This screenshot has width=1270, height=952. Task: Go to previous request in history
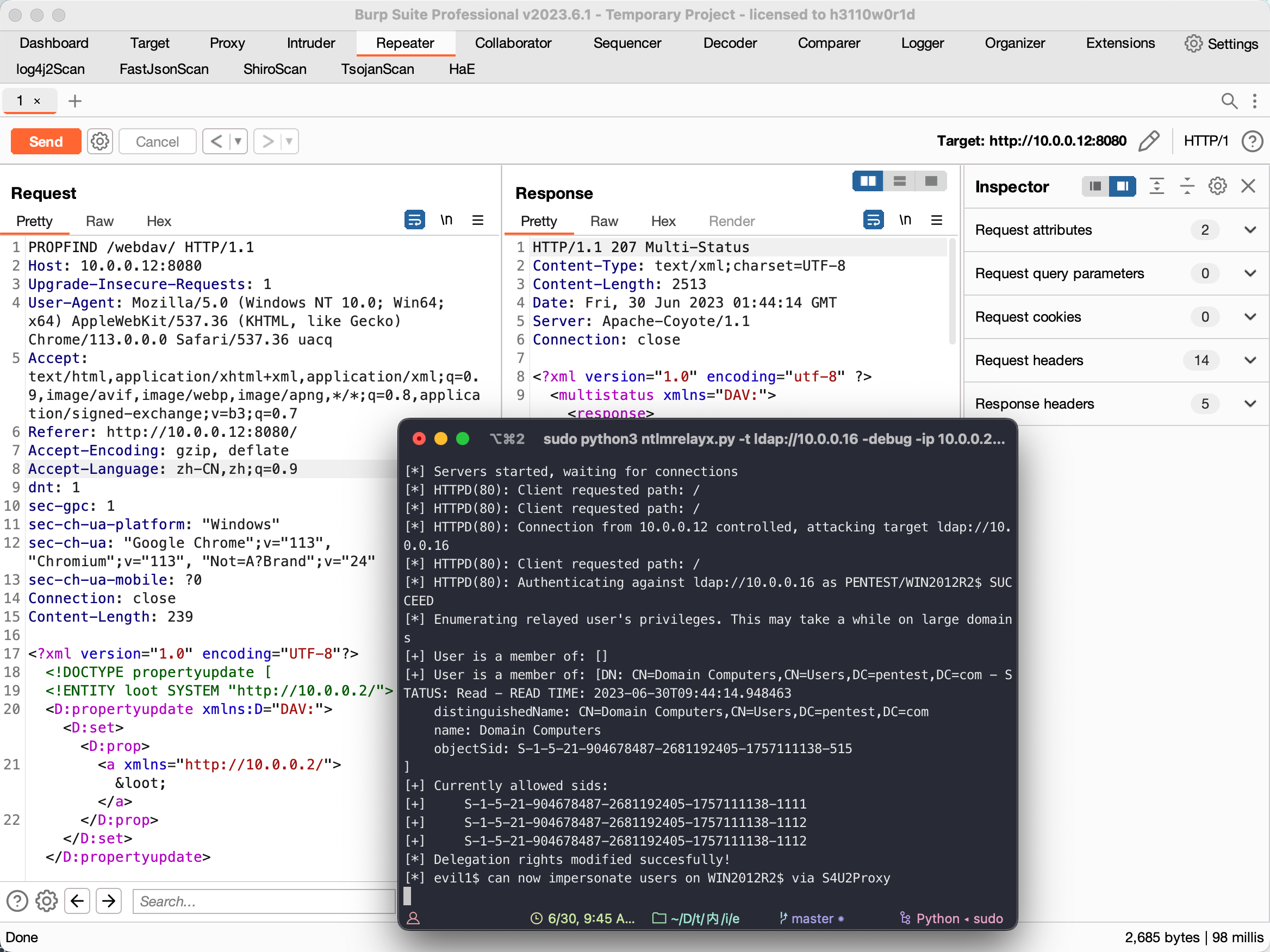[x=216, y=141]
